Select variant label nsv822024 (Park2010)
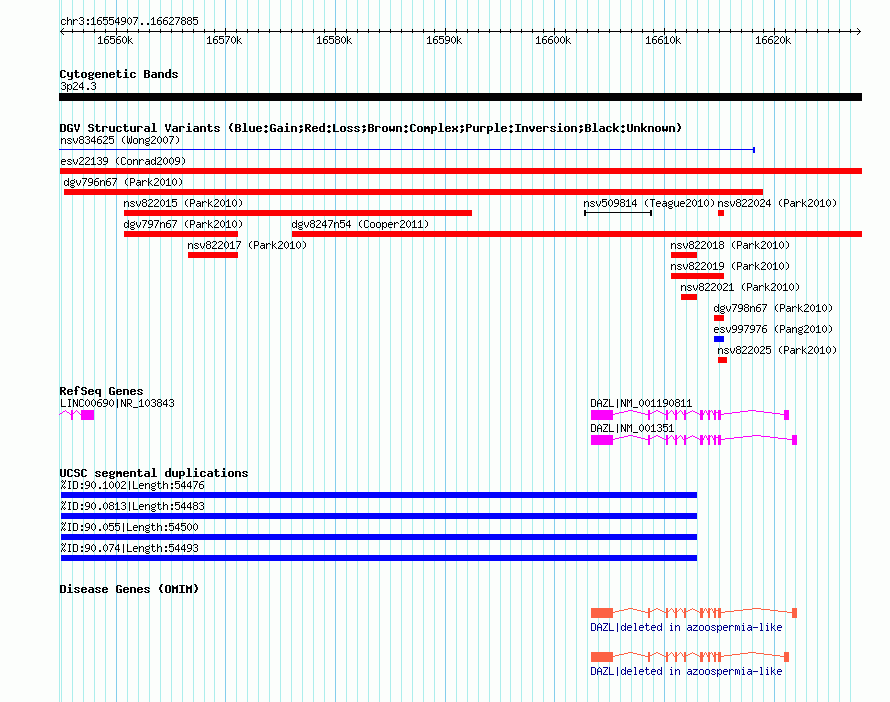The height and width of the screenshot is (702, 890). (777, 203)
